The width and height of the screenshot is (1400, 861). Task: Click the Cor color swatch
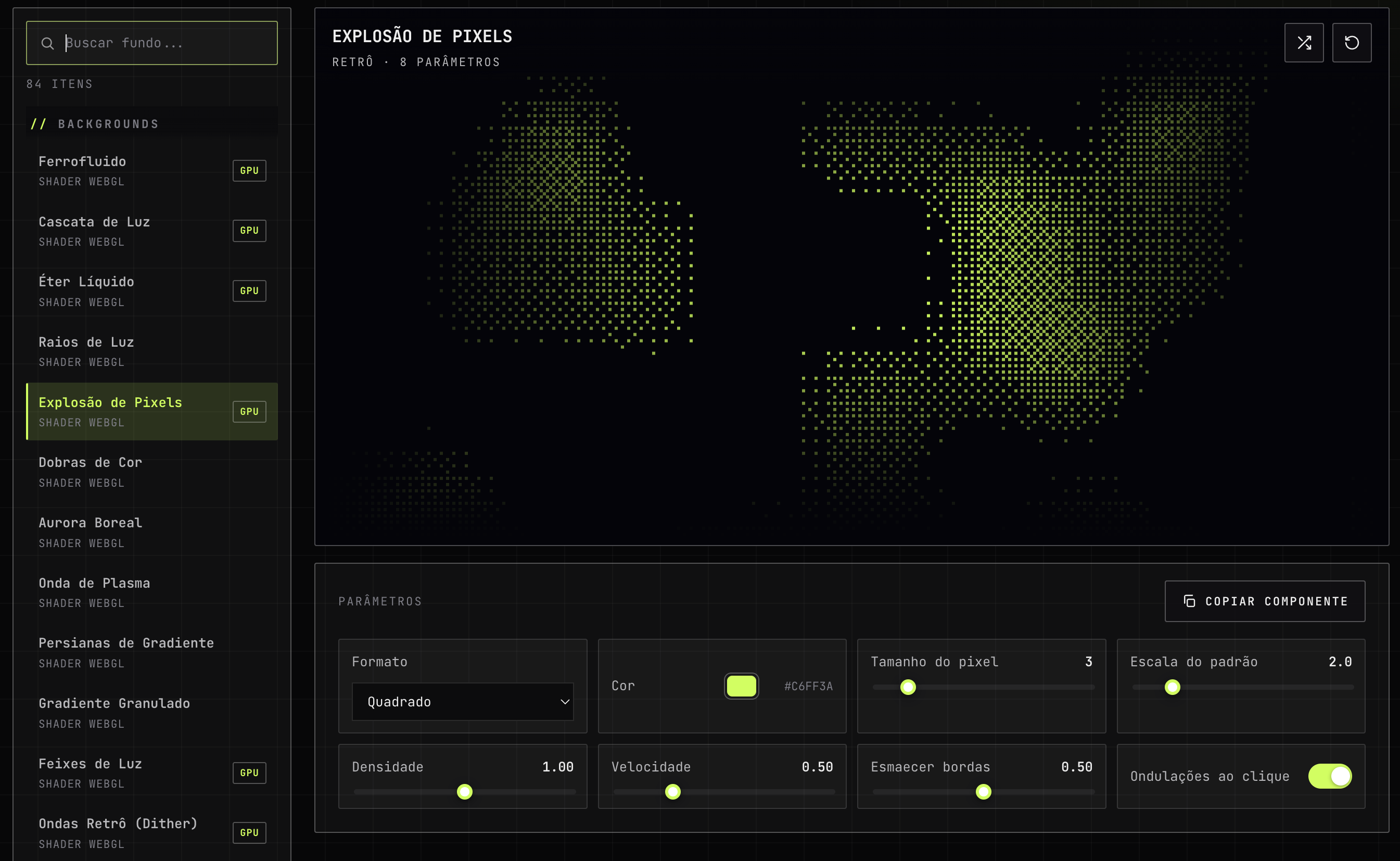click(x=741, y=686)
